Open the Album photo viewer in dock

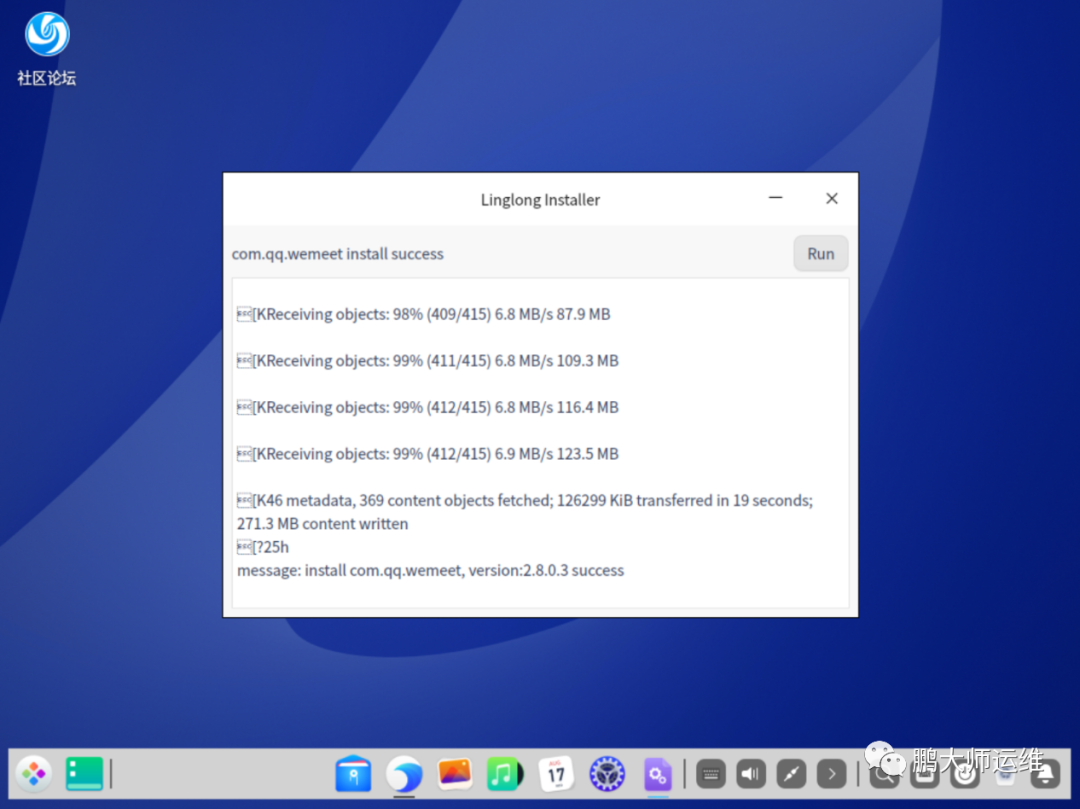point(455,774)
